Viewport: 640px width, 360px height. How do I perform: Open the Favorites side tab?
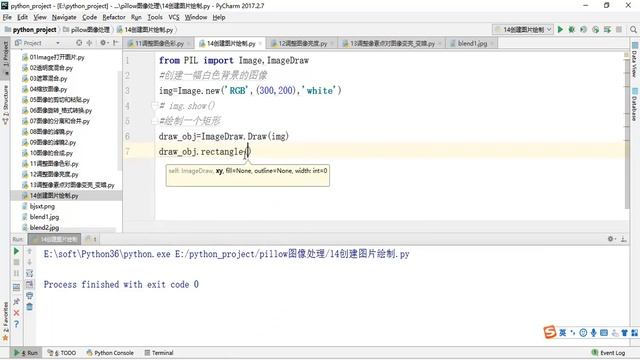(x=5, y=321)
